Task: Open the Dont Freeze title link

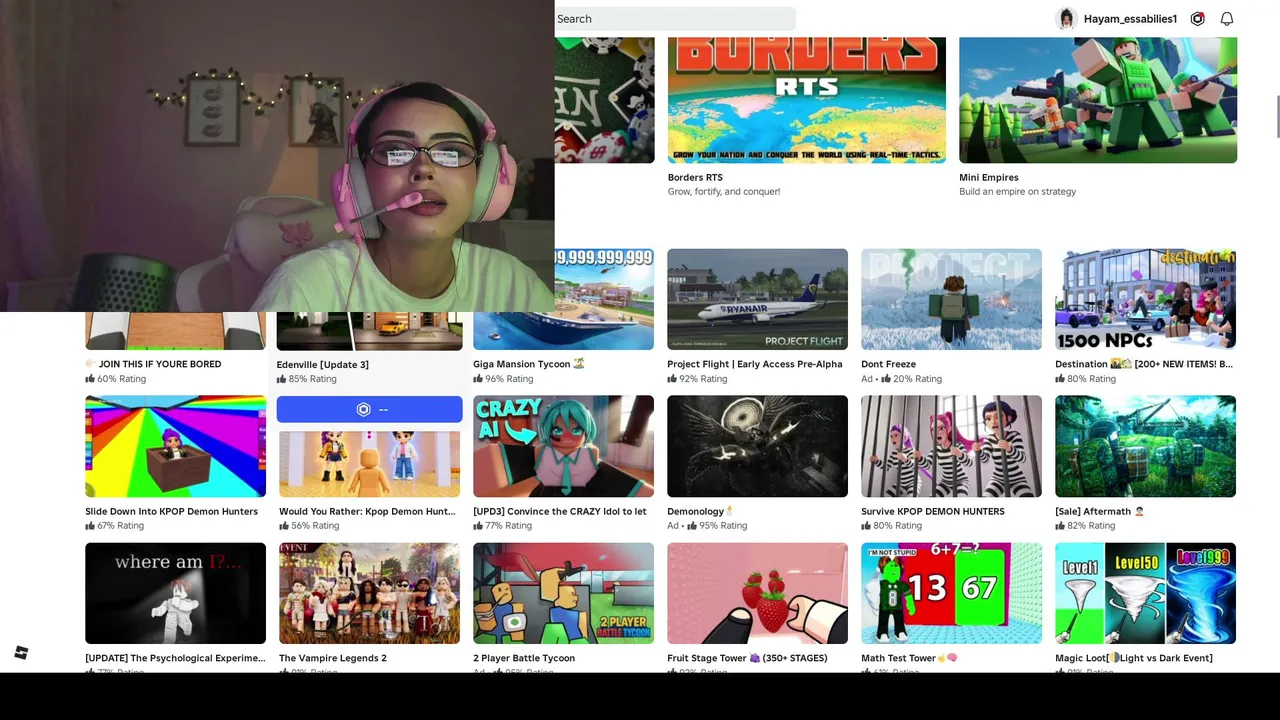Action: (888, 364)
